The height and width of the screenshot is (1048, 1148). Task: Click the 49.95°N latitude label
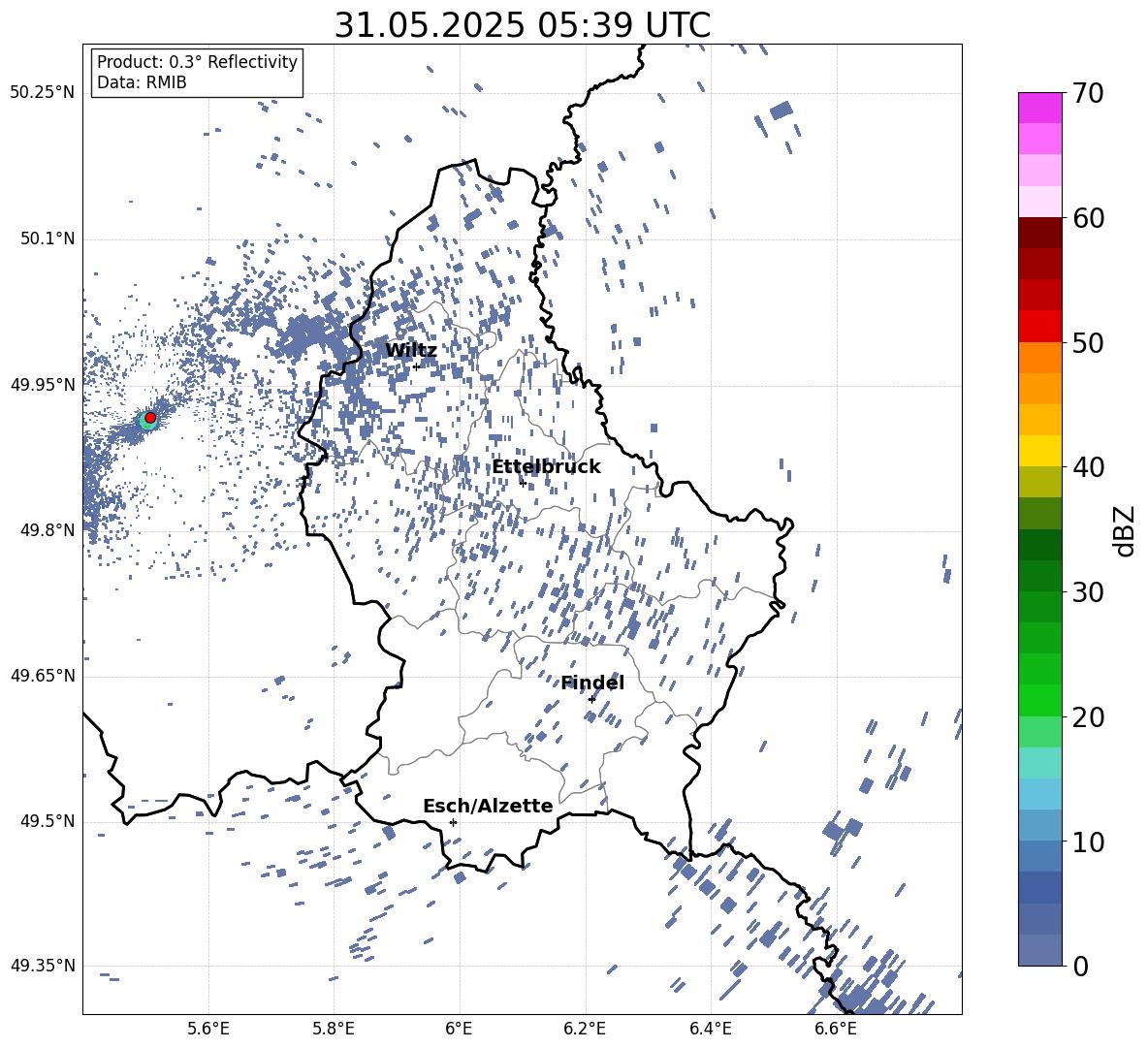click(x=43, y=385)
